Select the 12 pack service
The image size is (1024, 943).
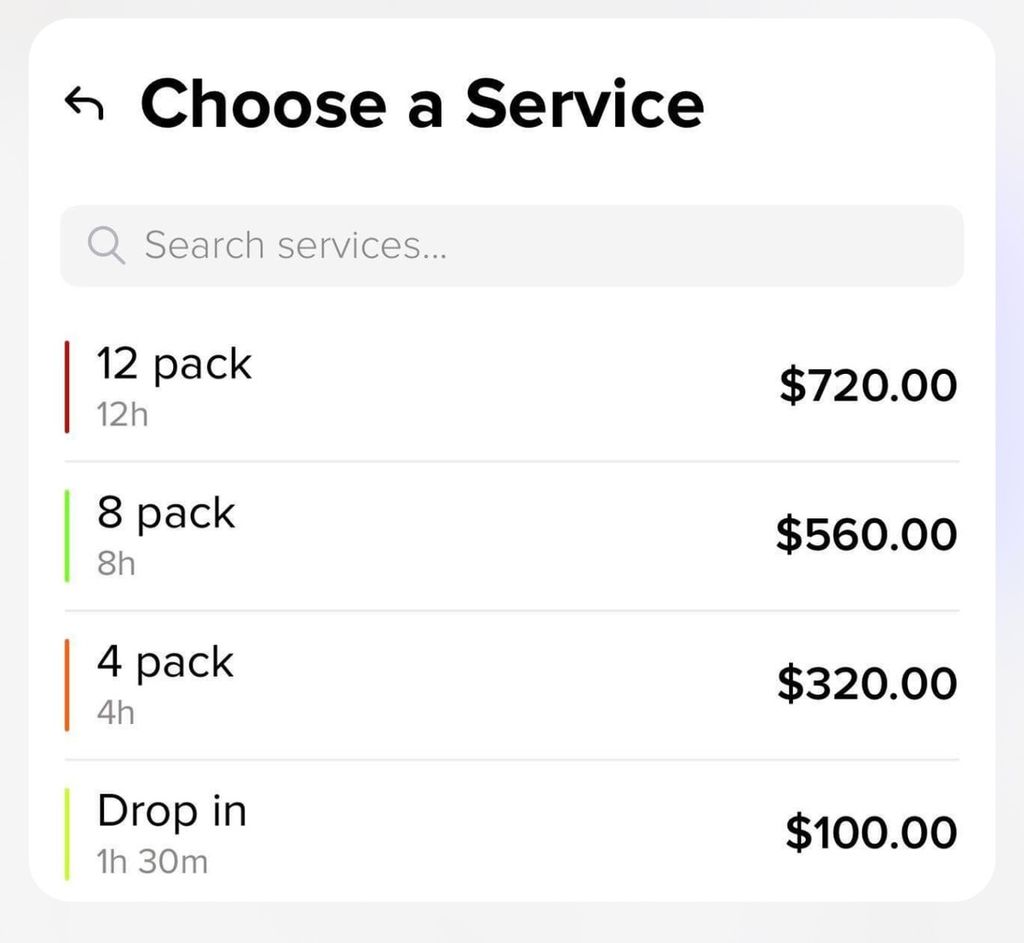511,387
